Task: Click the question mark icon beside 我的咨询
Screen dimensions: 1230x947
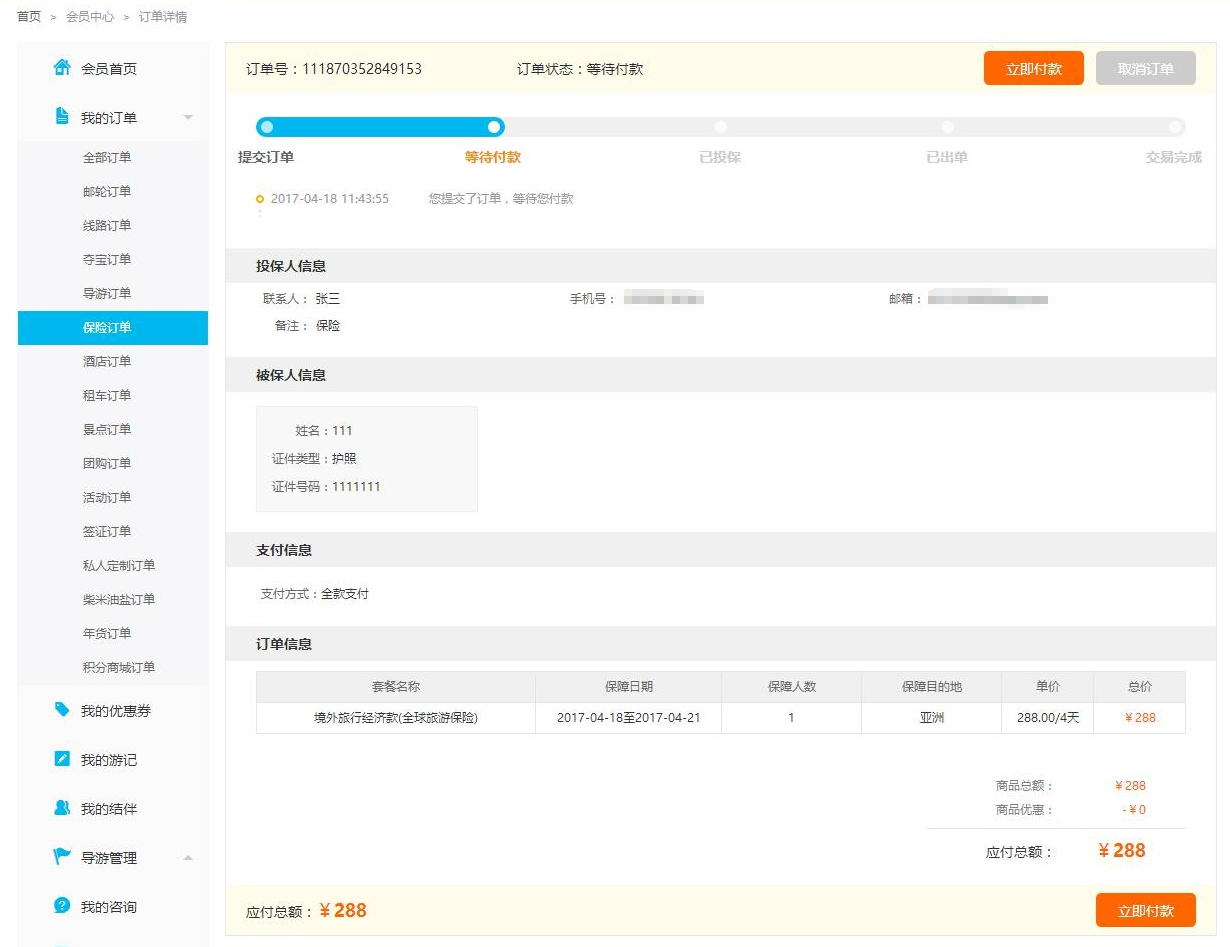Action: (62, 906)
